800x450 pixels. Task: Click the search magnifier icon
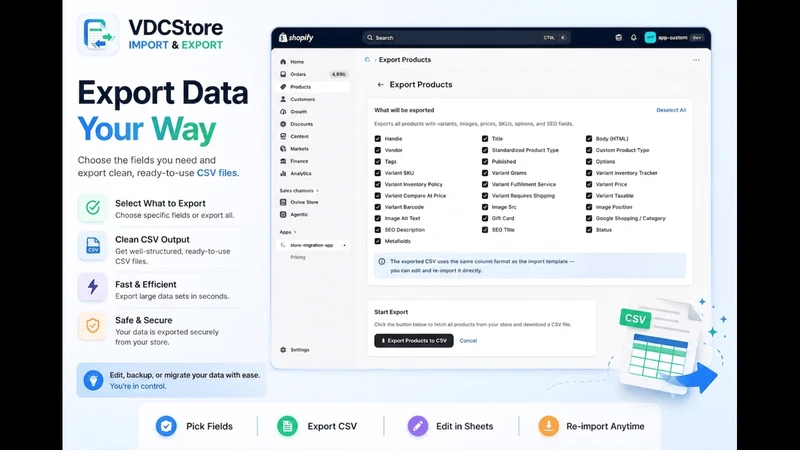(x=370, y=38)
